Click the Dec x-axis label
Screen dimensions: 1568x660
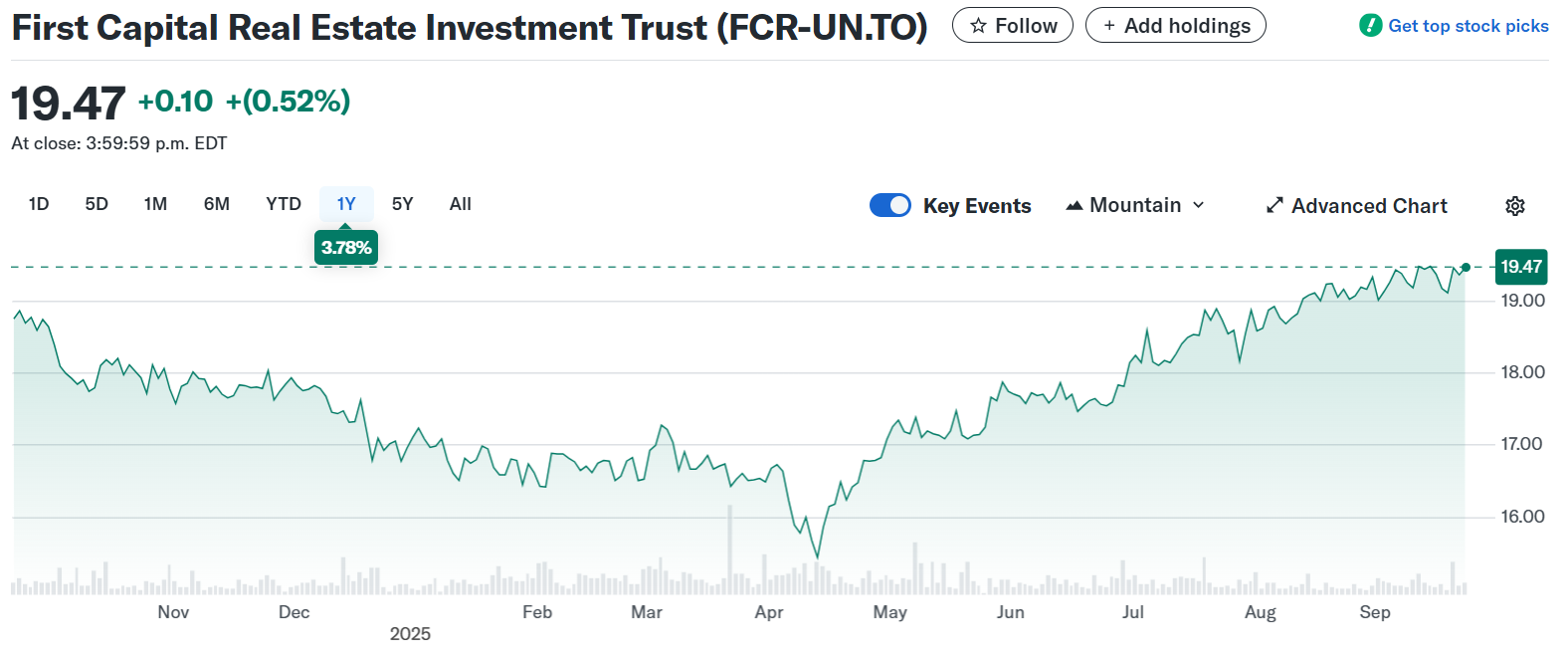pyautogui.click(x=294, y=612)
